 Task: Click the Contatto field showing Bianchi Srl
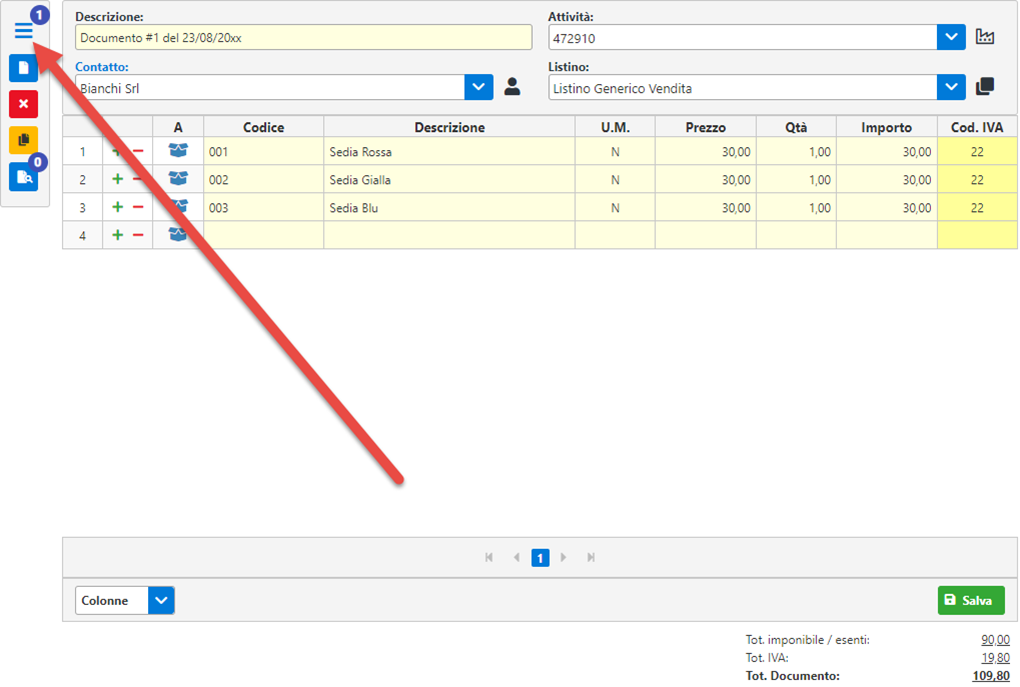(x=270, y=87)
